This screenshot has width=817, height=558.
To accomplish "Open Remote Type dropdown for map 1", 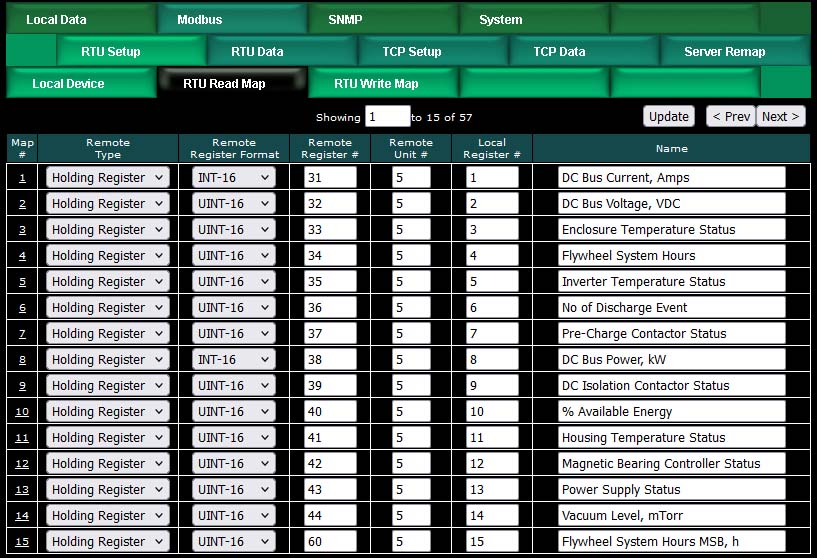I will click(x=108, y=178).
